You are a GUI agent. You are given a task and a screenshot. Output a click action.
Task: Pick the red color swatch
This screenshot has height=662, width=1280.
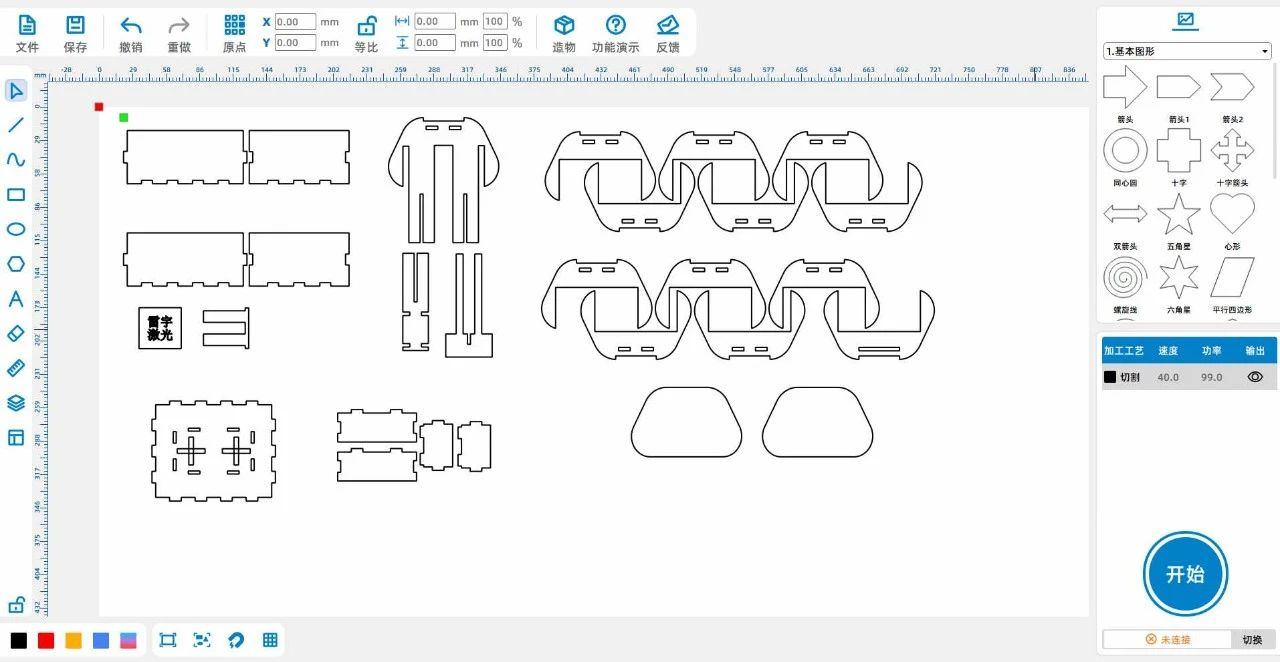46,641
